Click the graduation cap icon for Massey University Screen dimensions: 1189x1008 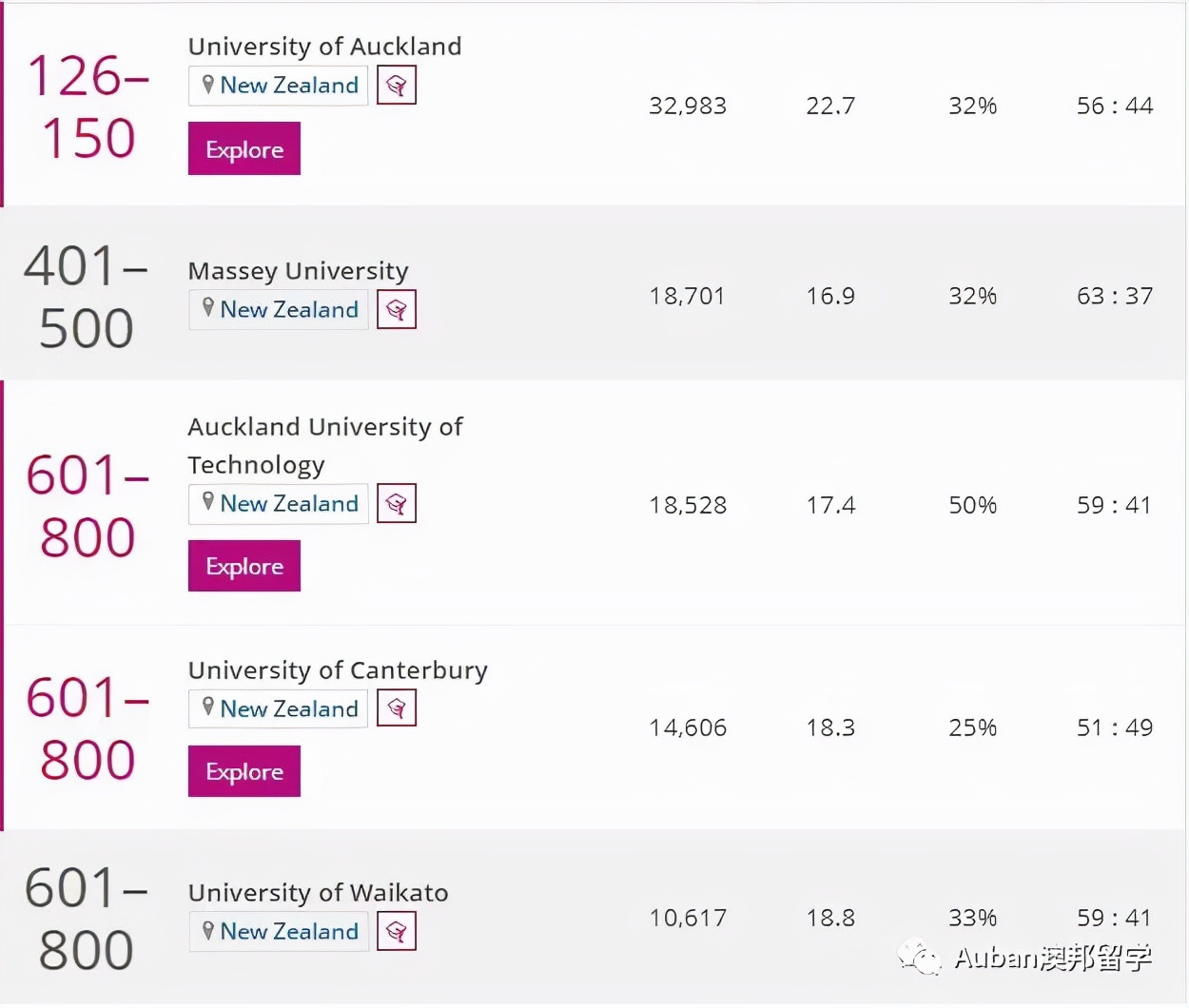click(x=397, y=310)
